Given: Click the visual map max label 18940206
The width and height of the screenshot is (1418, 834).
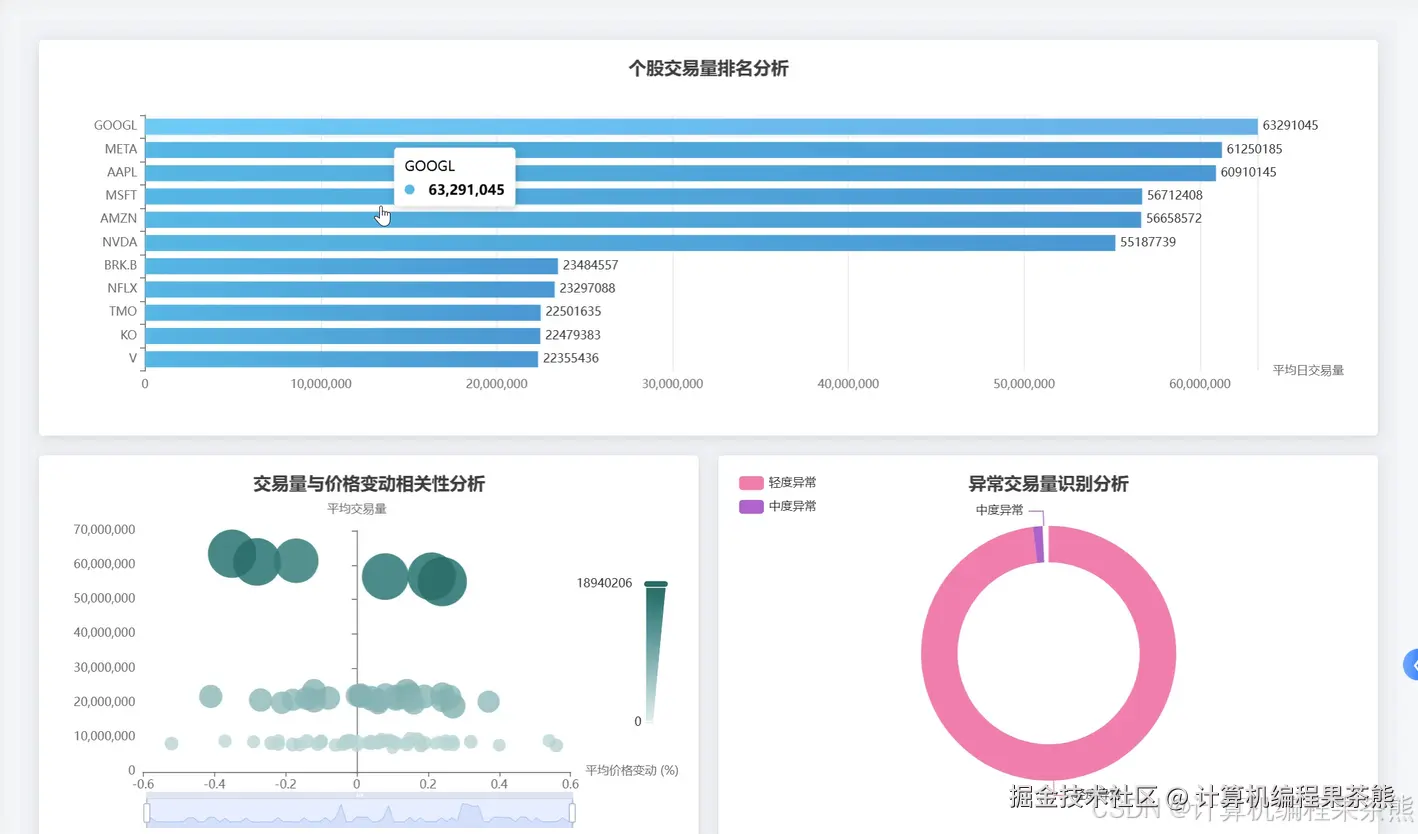Looking at the screenshot, I should (x=605, y=583).
